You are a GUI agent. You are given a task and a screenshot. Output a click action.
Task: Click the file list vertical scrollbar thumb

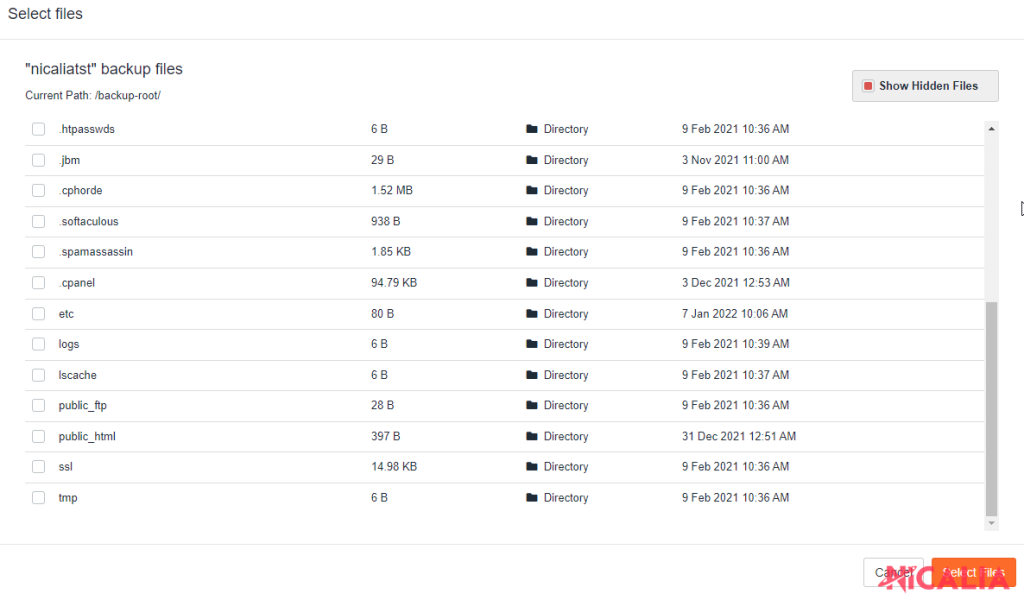point(991,408)
